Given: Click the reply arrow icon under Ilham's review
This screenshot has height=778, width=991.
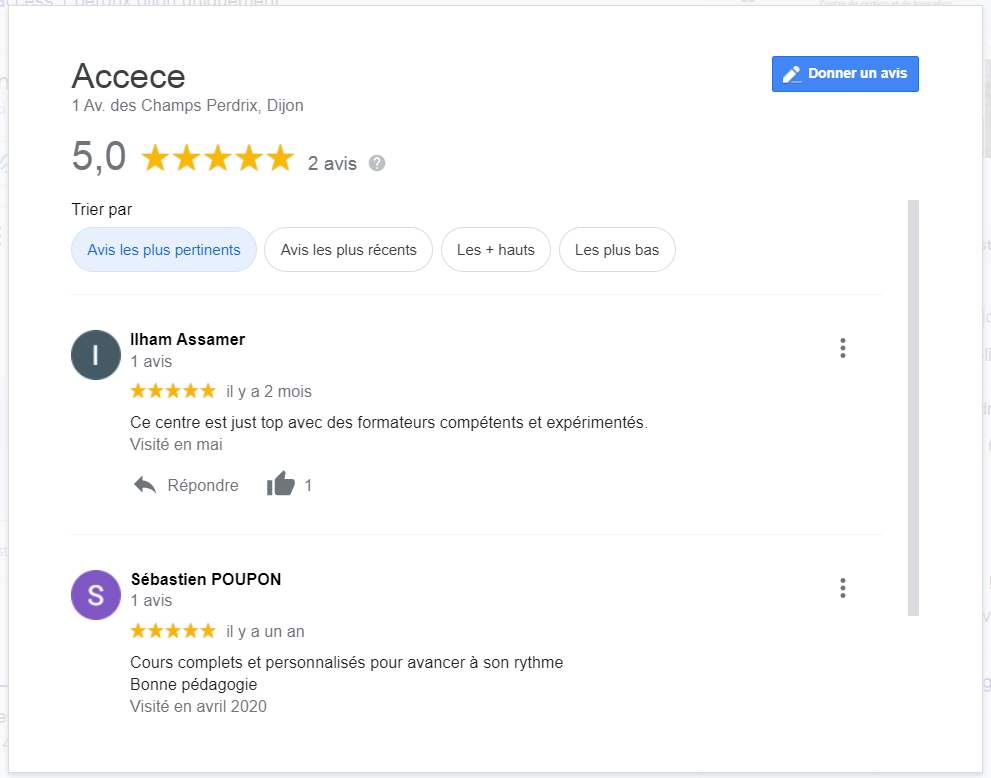Looking at the screenshot, I should 145,485.
